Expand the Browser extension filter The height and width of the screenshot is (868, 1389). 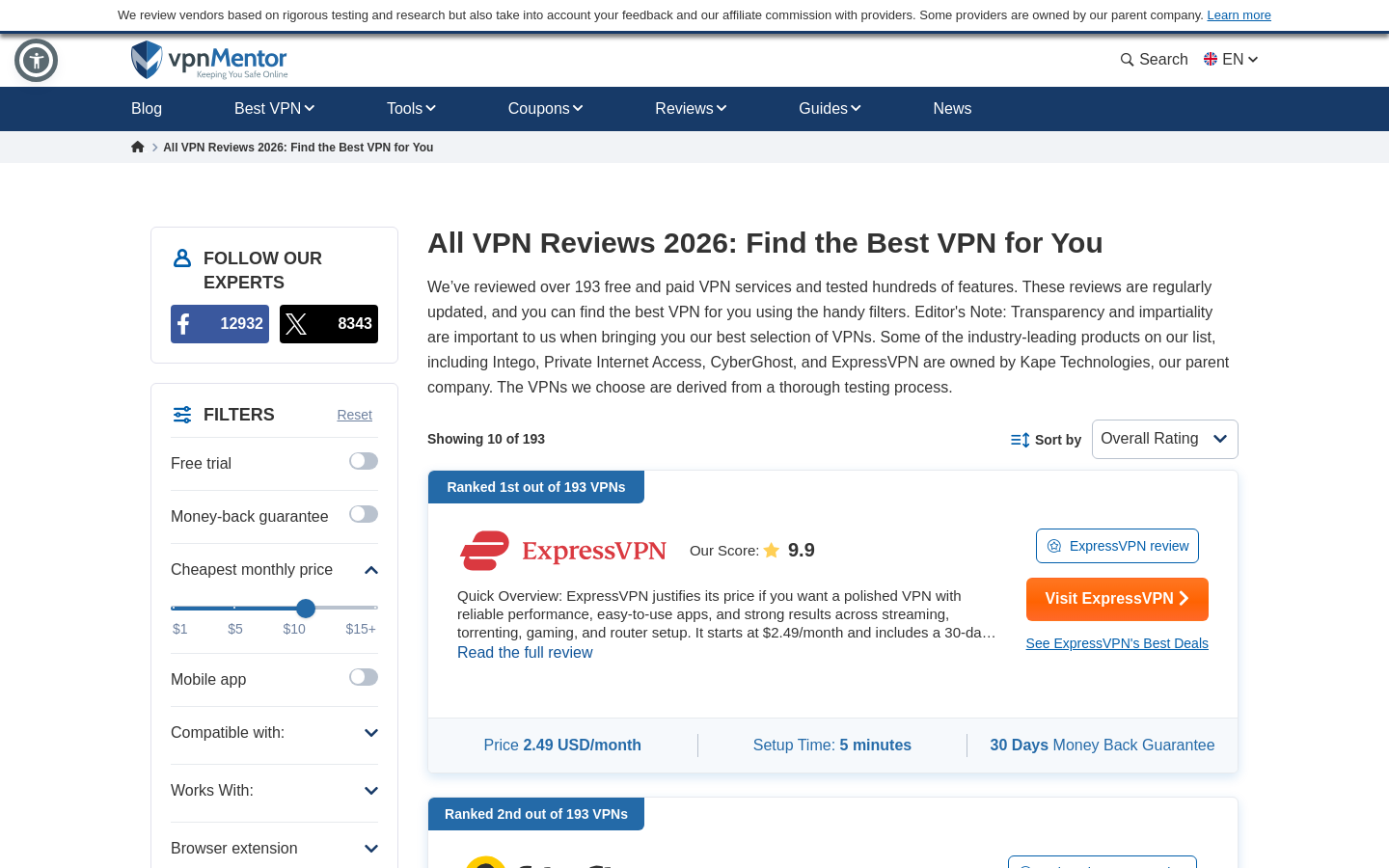click(371, 849)
